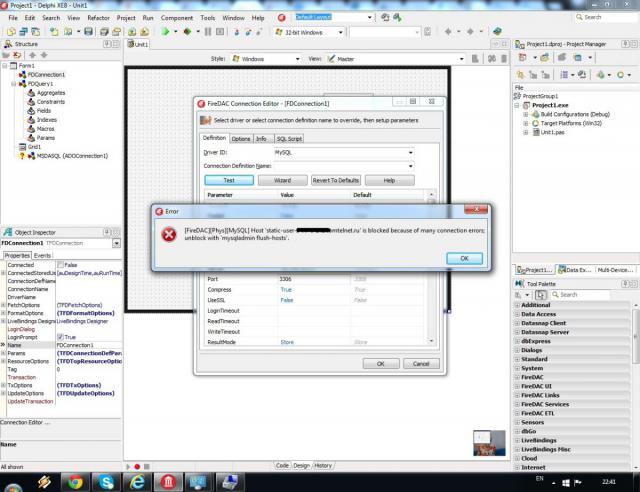Image resolution: width=640 pixels, height=492 pixels.
Task: Click the Constraints node icon
Action: click(x=31, y=102)
